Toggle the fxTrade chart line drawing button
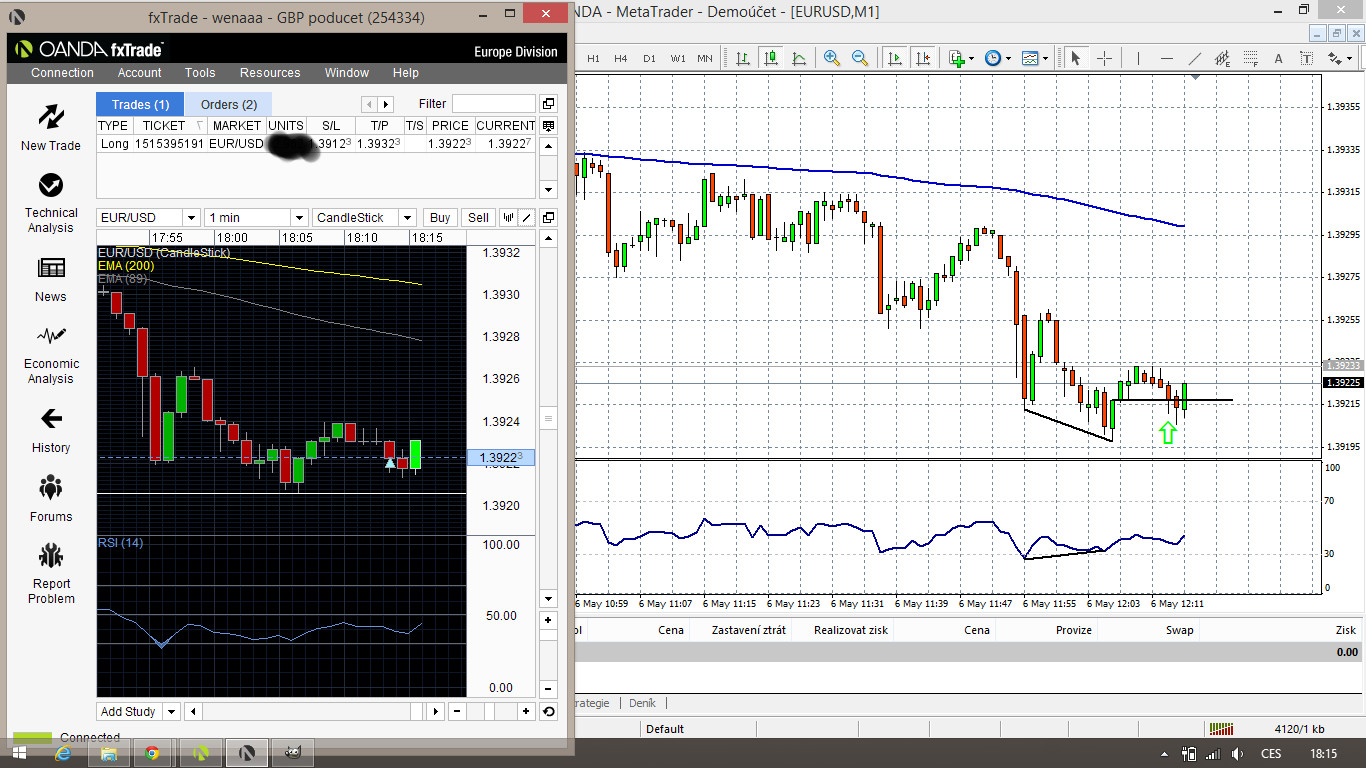The image size is (1366, 768). pyautogui.click(x=526, y=217)
